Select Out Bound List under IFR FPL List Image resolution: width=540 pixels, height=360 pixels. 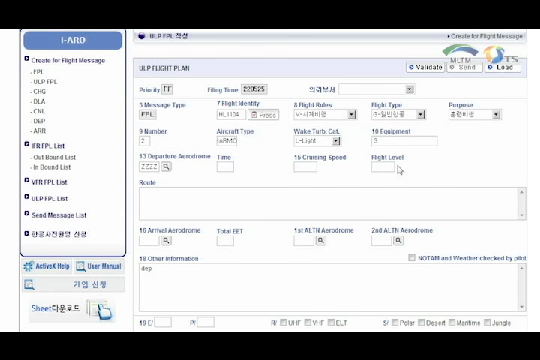(x=54, y=157)
